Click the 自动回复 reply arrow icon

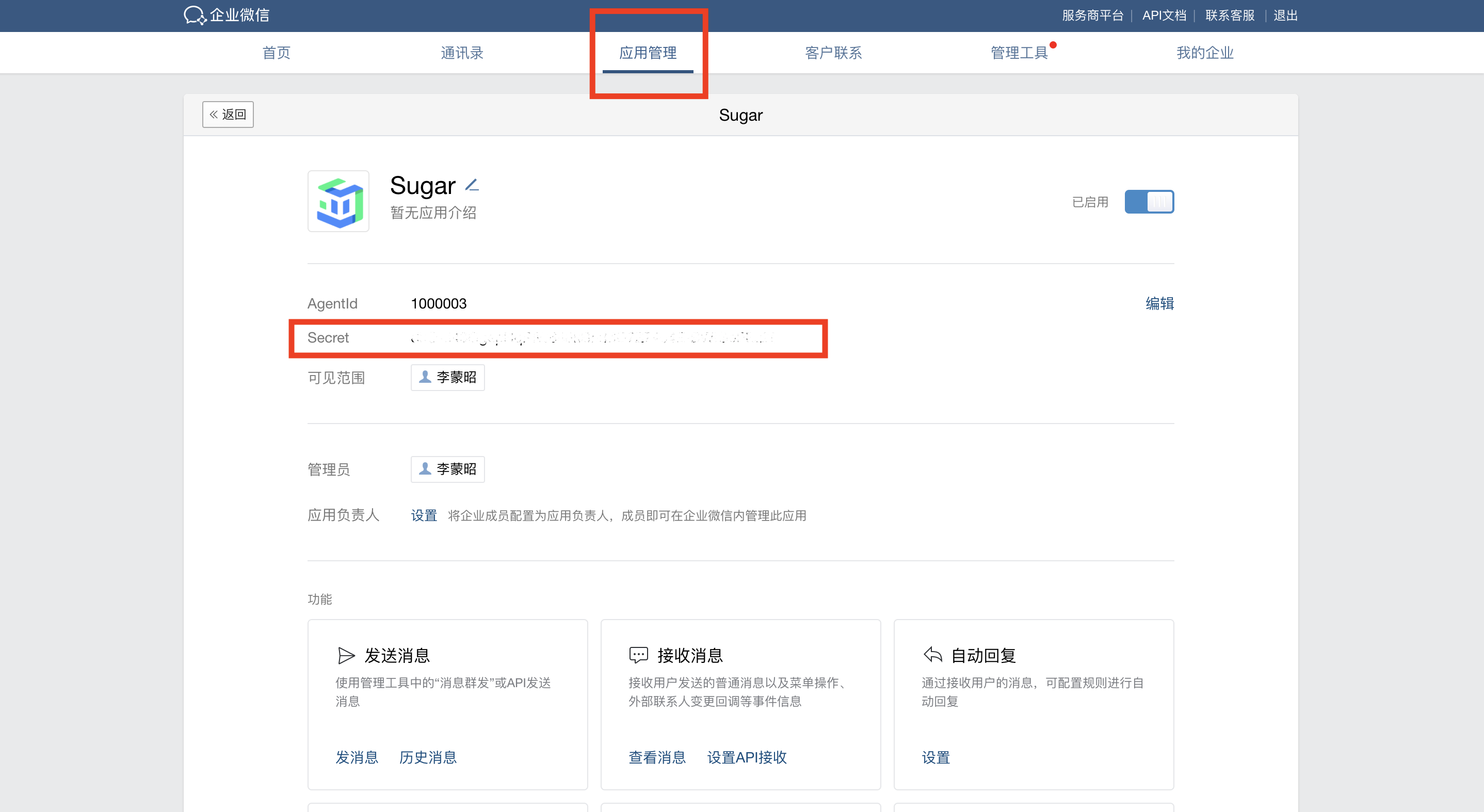point(932,655)
